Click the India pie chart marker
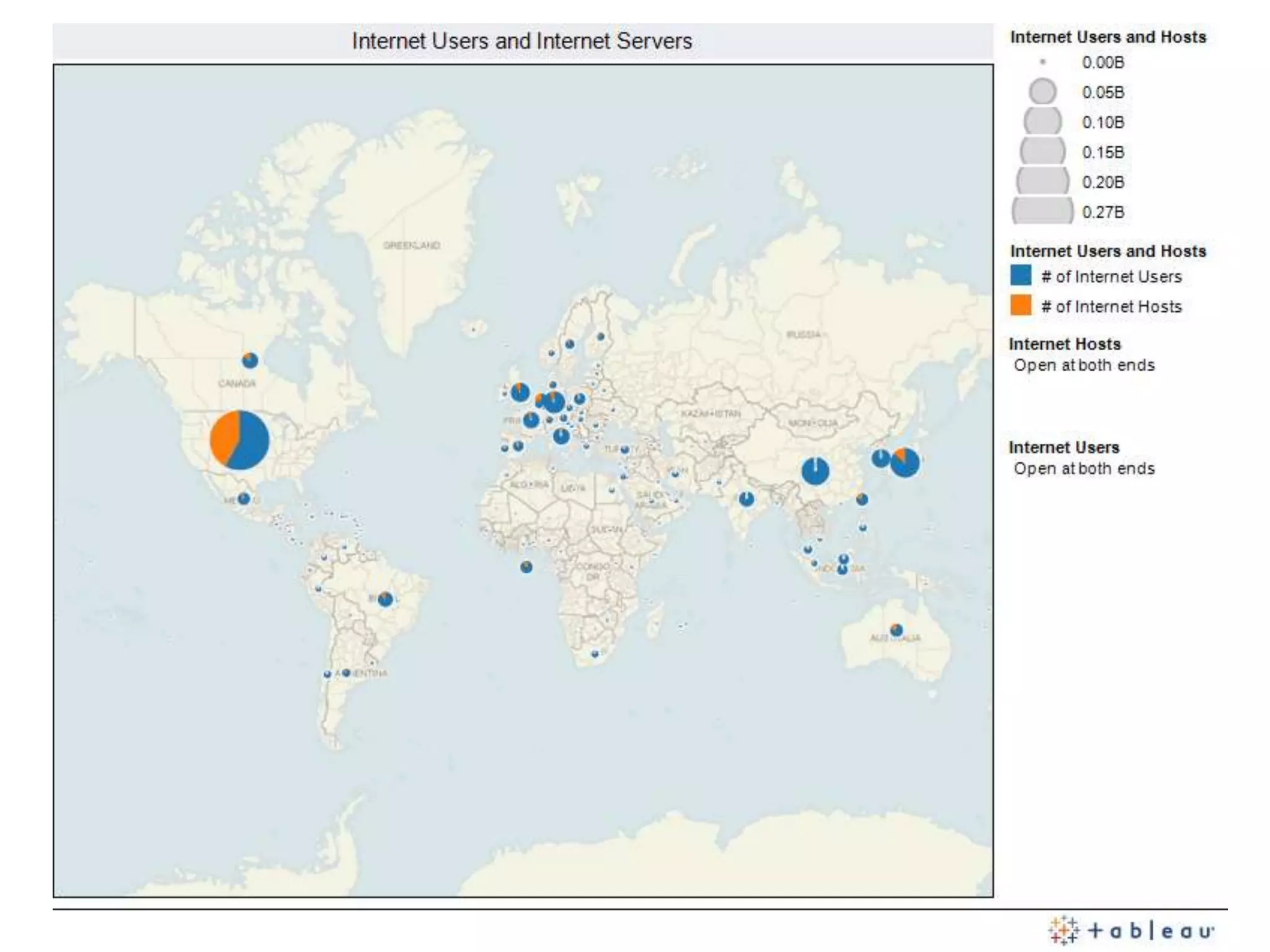 (x=747, y=498)
